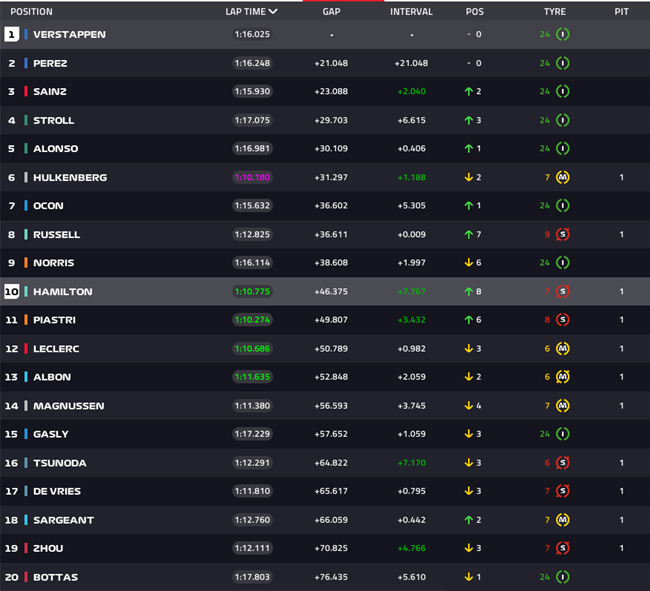The width and height of the screenshot is (650, 591).
Task: Click Leclerc's red team colour bar
Action: [26, 349]
